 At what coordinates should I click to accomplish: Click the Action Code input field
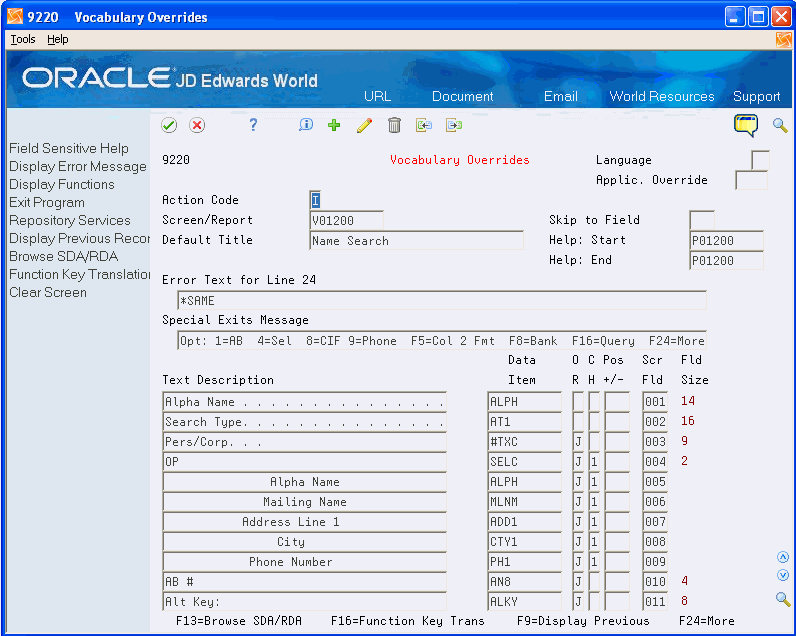pyautogui.click(x=315, y=200)
